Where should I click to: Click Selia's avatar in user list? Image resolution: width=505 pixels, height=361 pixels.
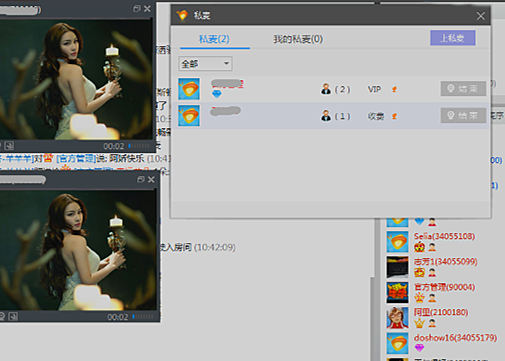coord(397,241)
